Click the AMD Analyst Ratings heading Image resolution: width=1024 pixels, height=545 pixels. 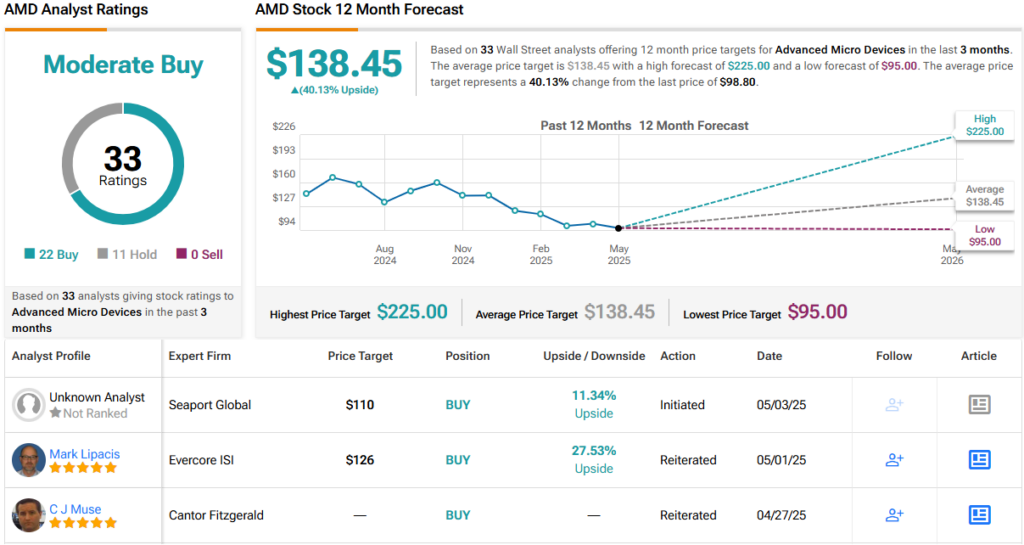click(76, 10)
